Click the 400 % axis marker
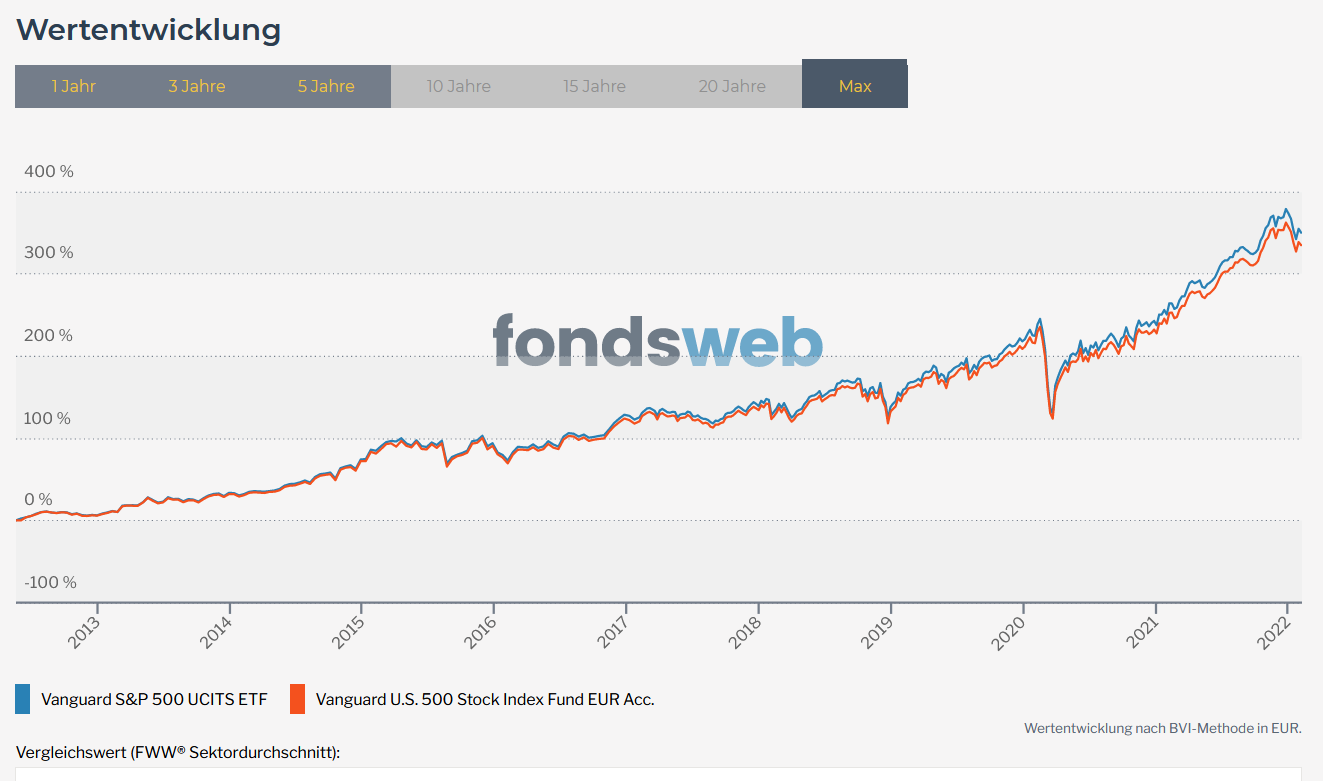Screen dimensions: 1323x781 tap(49, 171)
